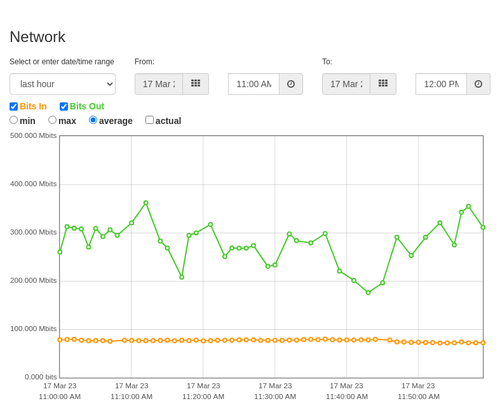Select the average radio button
Image resolution: width=500 pixels, height=403 pixels.
point(93,120)
